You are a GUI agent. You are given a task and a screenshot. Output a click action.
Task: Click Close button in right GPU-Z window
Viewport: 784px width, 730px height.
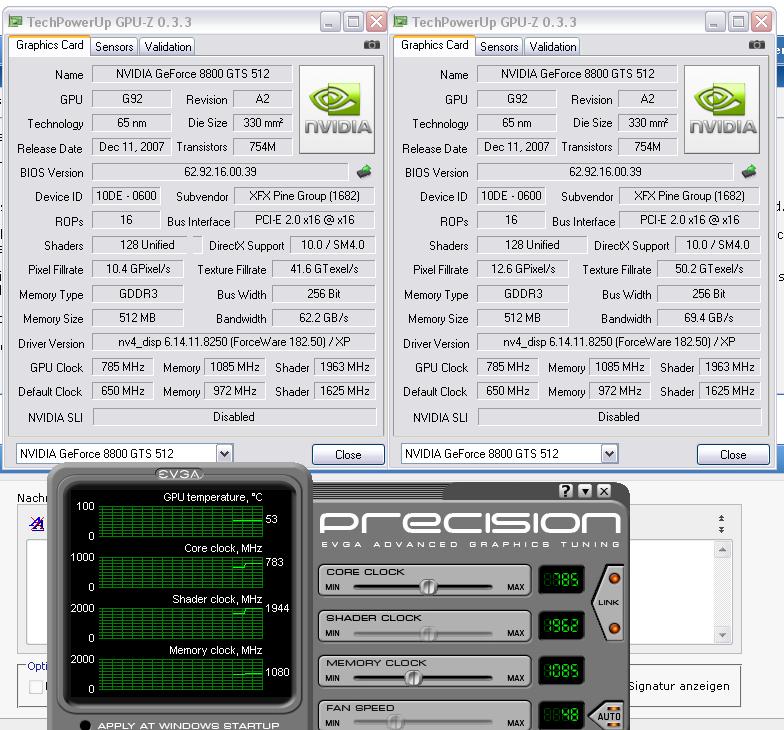[x=733, y=454]
